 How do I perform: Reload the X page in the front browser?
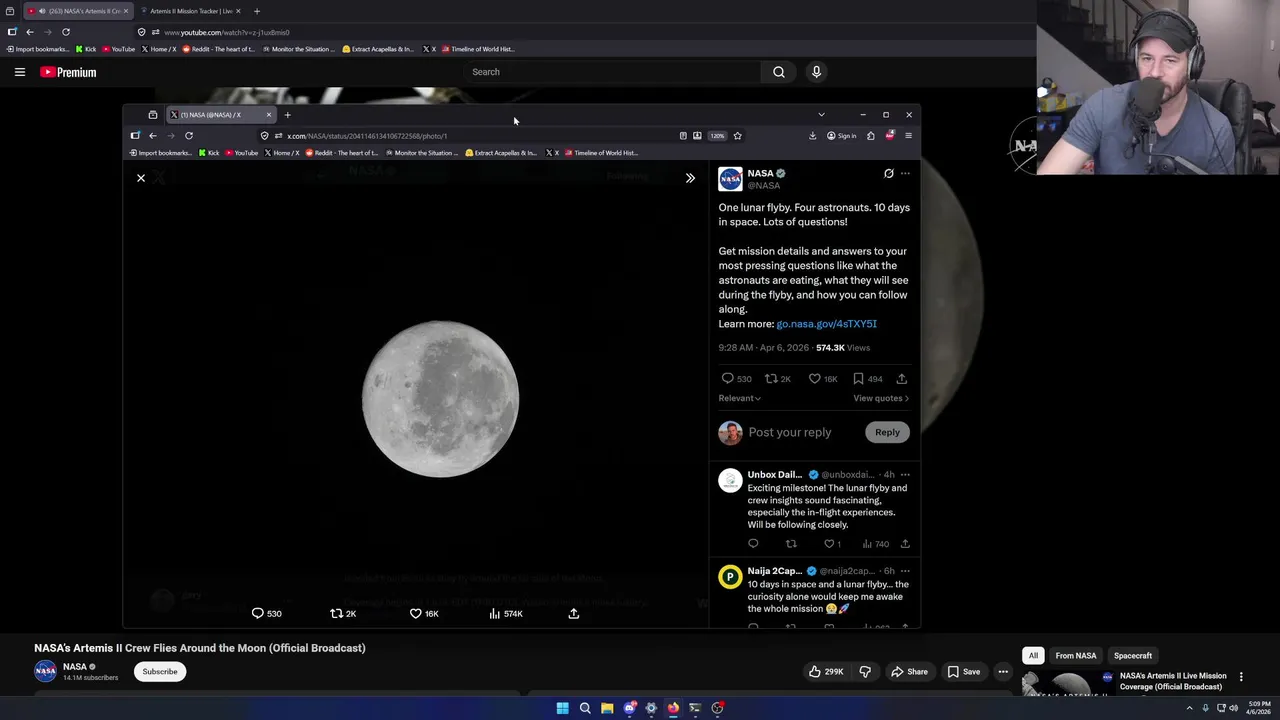[189, 136]
